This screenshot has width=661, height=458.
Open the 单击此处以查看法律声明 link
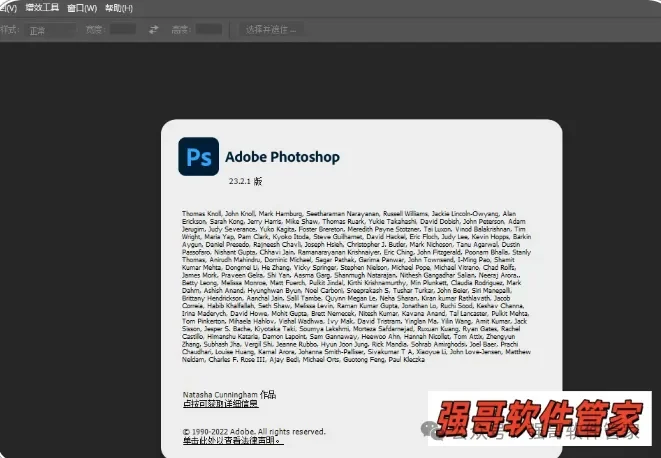point(233,440)
